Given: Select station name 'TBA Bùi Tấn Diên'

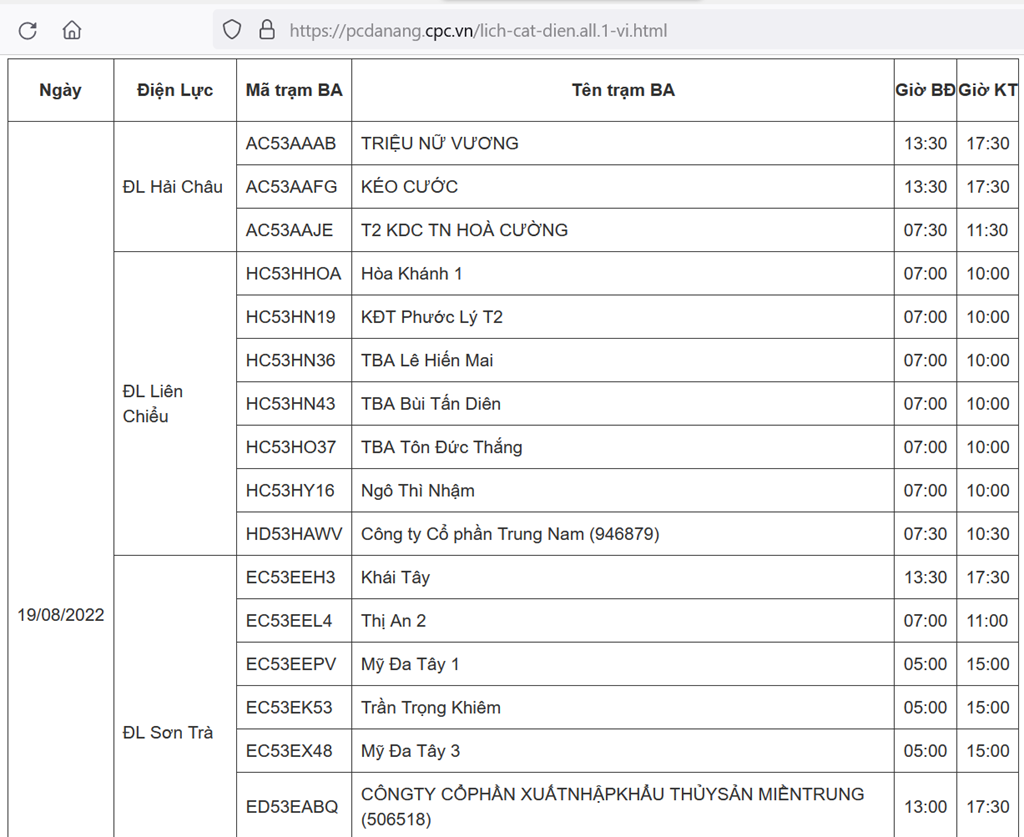Looking at the screenshot, I should [431, 403].
